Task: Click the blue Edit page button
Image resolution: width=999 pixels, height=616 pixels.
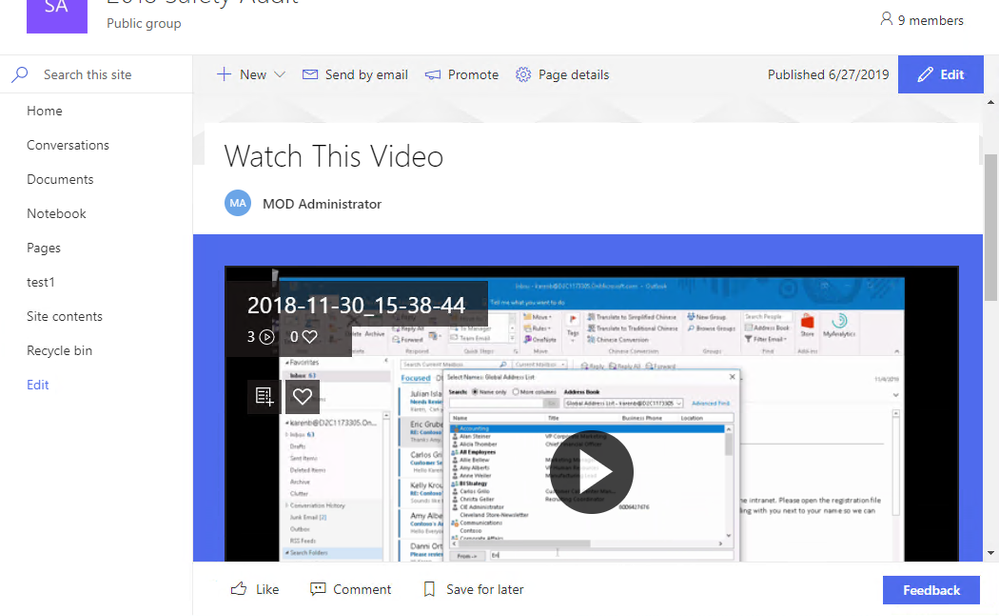Action: click(x=940, y=75)
